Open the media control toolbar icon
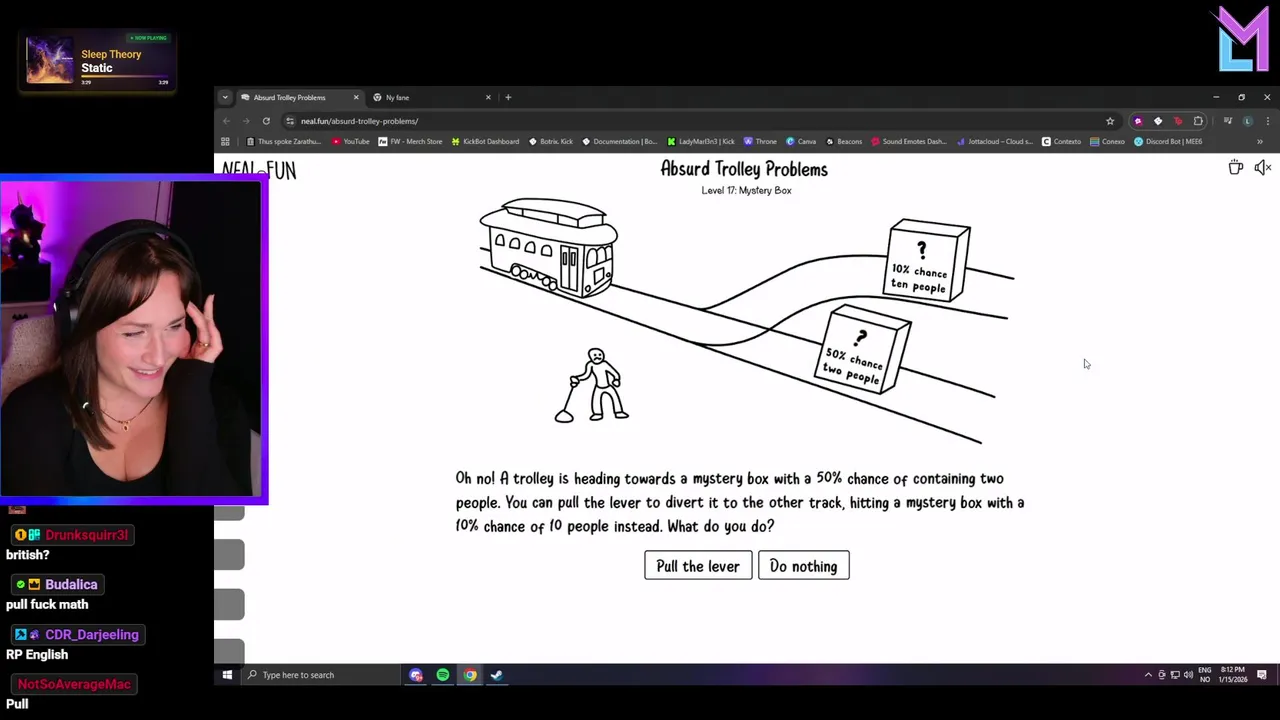Screen dimensions: 1280x720 [1228, 121]
